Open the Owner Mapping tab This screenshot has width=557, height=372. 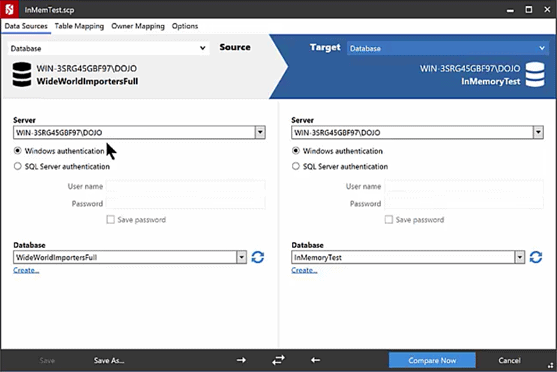(138, 26)
